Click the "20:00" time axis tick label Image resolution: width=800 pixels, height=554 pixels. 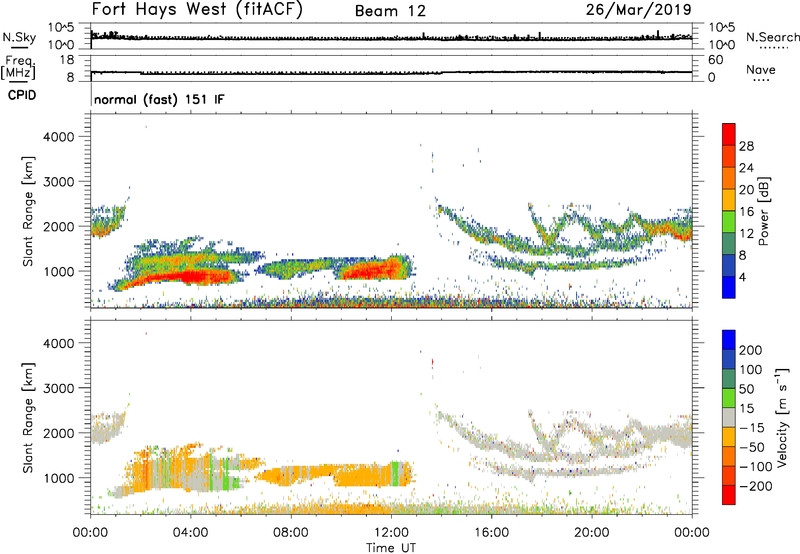(591, 533)
